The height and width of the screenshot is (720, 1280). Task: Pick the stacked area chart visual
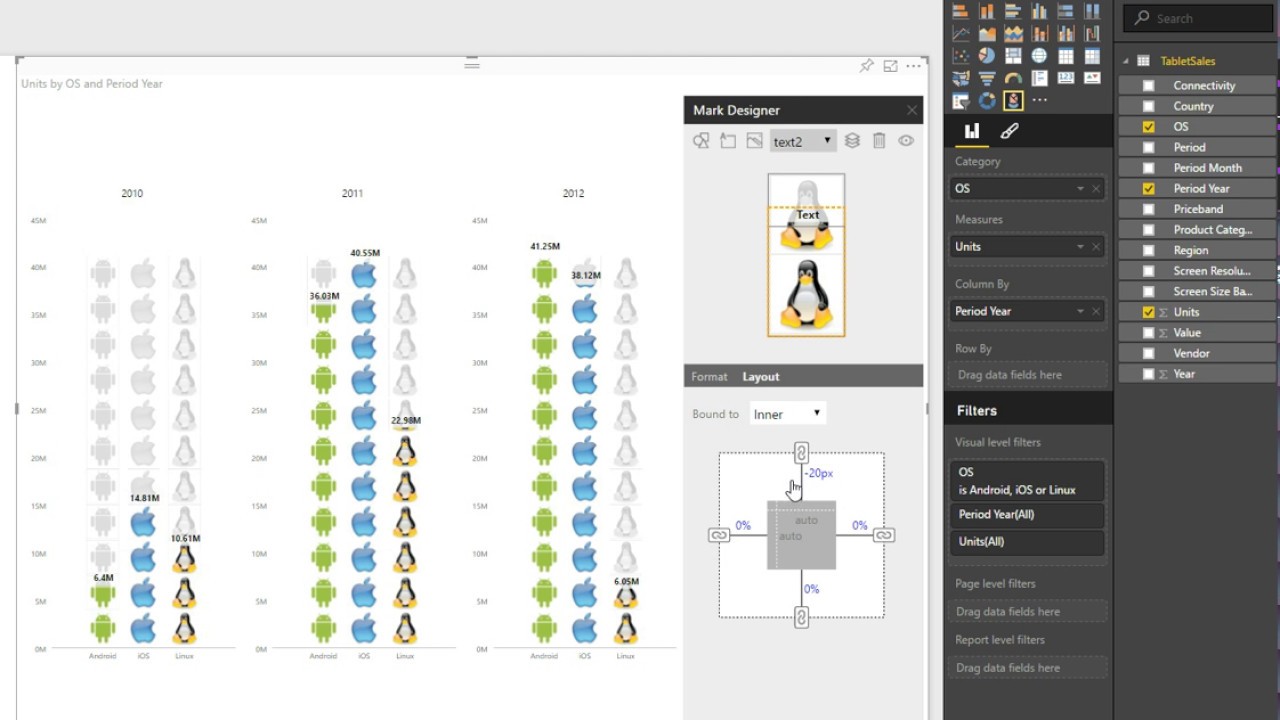1013,34
